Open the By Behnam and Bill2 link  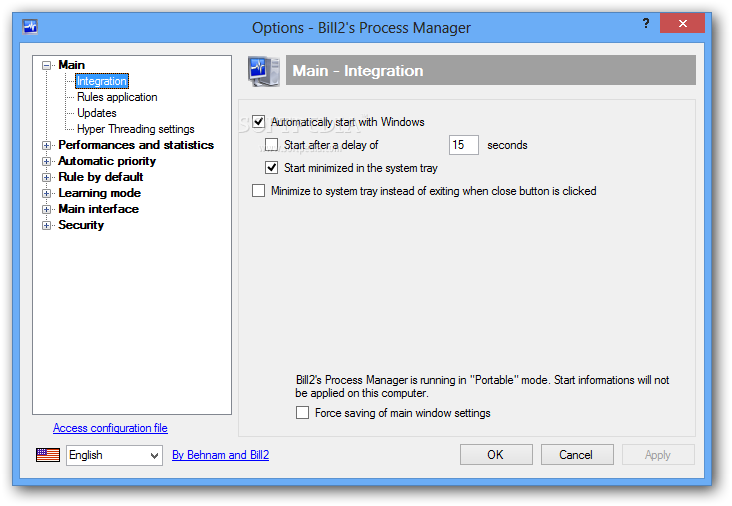pos(220,455)
